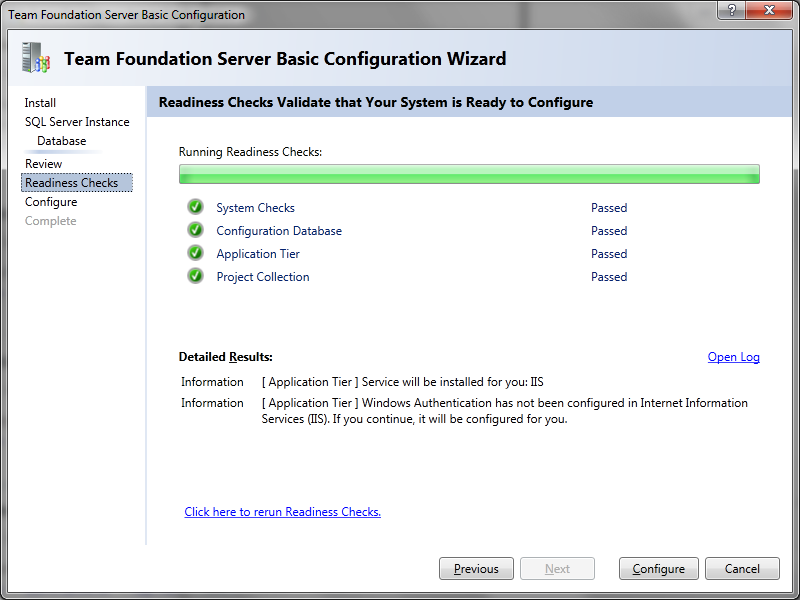The height and width of the screenshot is (600, 800).
Task: Click the help question mark button
Action: [x=731, y=10]
